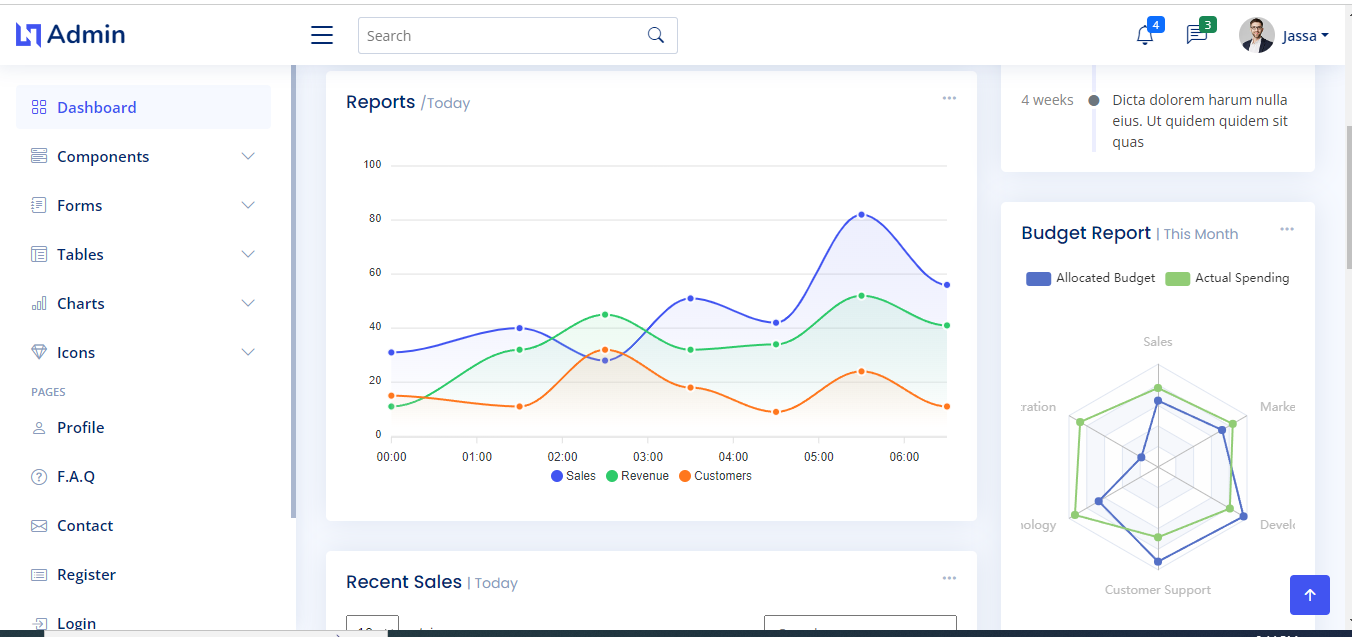Open the Profile page from the sidebar
Viewport: 1352px width, 637px height.
click(78, 427)
